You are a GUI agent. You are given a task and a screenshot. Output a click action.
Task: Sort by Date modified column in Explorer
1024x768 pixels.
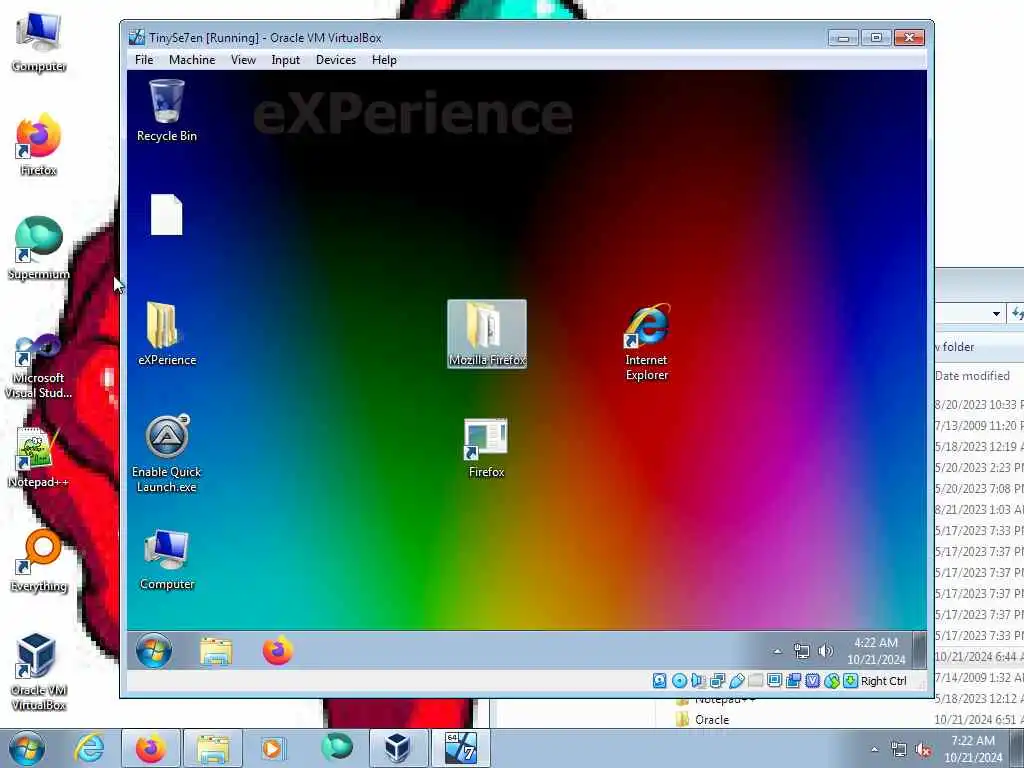click(x=972, y=376)
